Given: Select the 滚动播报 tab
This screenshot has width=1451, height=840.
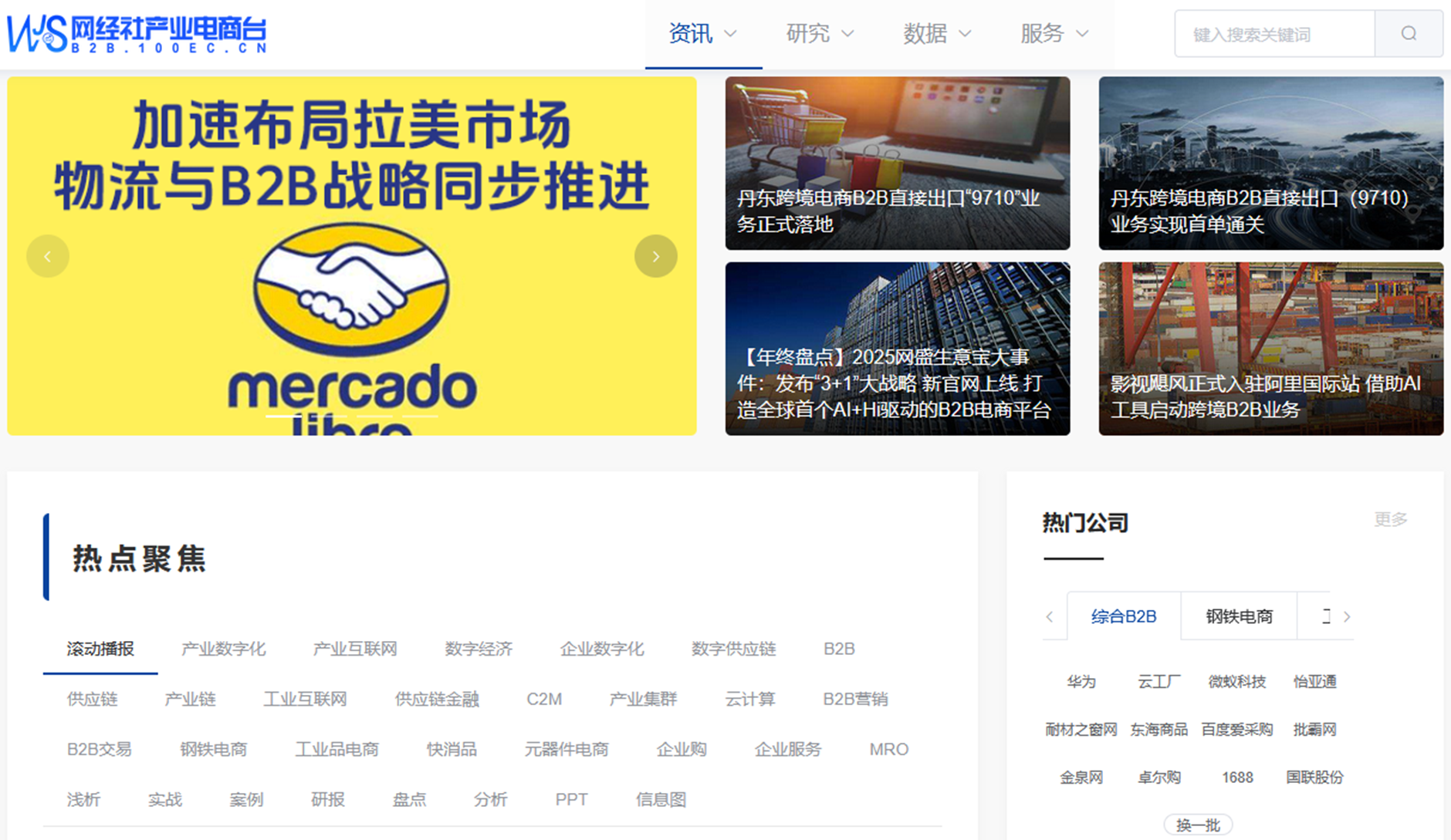Looking at the screenshot, I should [100, 649].
